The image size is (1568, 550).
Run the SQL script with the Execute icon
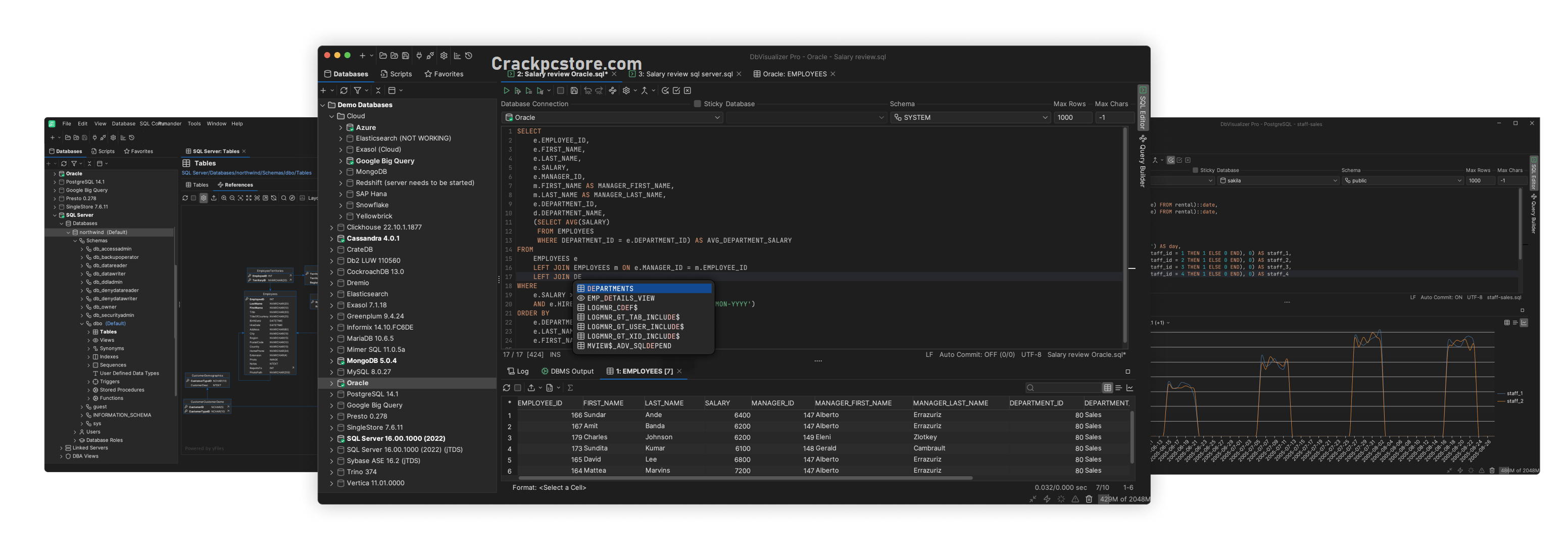506,91
